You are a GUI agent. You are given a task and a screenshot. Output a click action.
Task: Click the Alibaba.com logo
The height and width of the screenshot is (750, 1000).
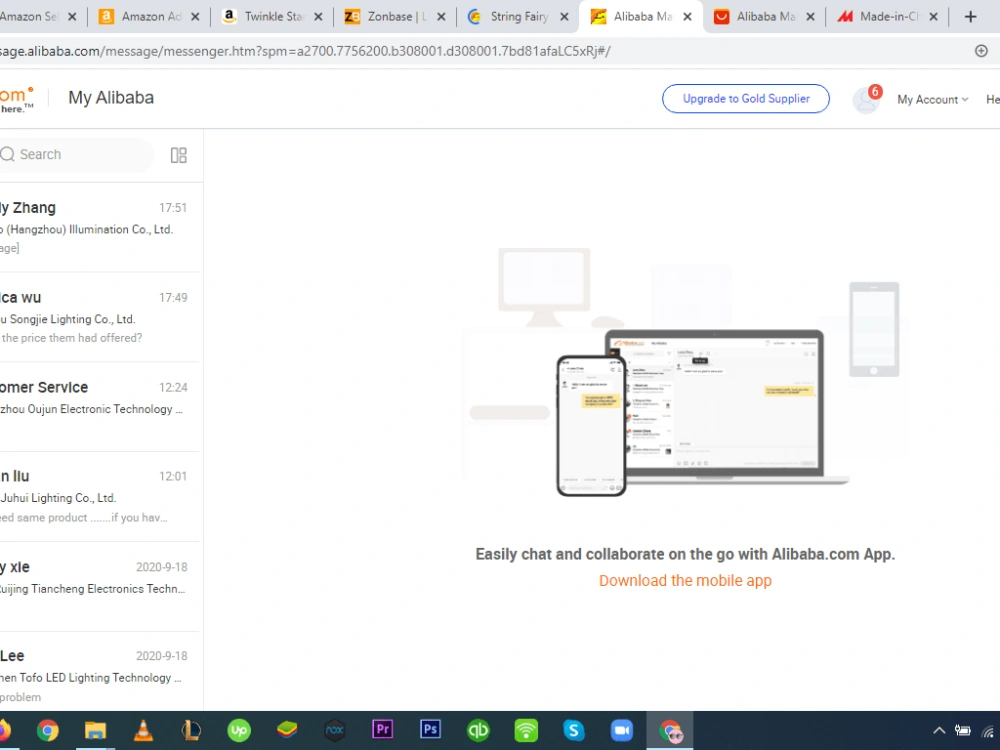[17, 100]
